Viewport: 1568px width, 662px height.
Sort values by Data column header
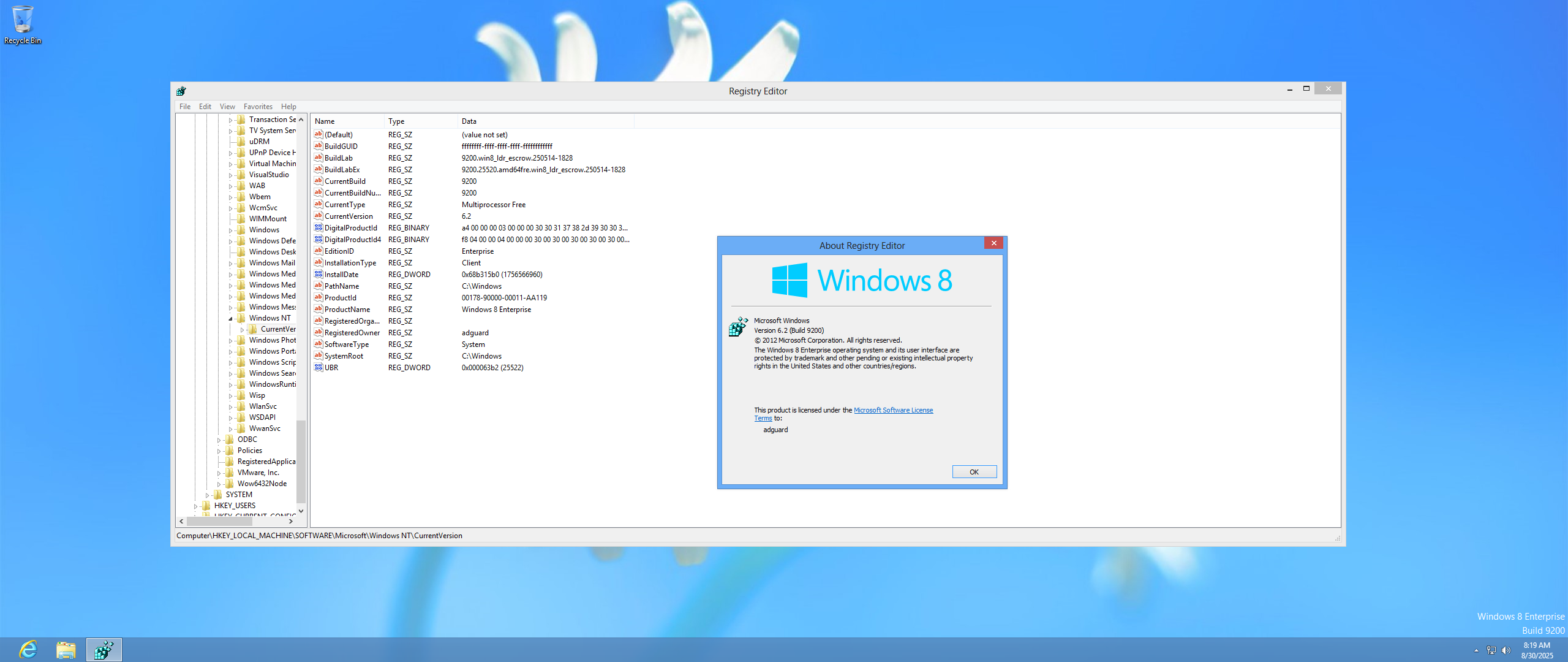click(546, 121)
